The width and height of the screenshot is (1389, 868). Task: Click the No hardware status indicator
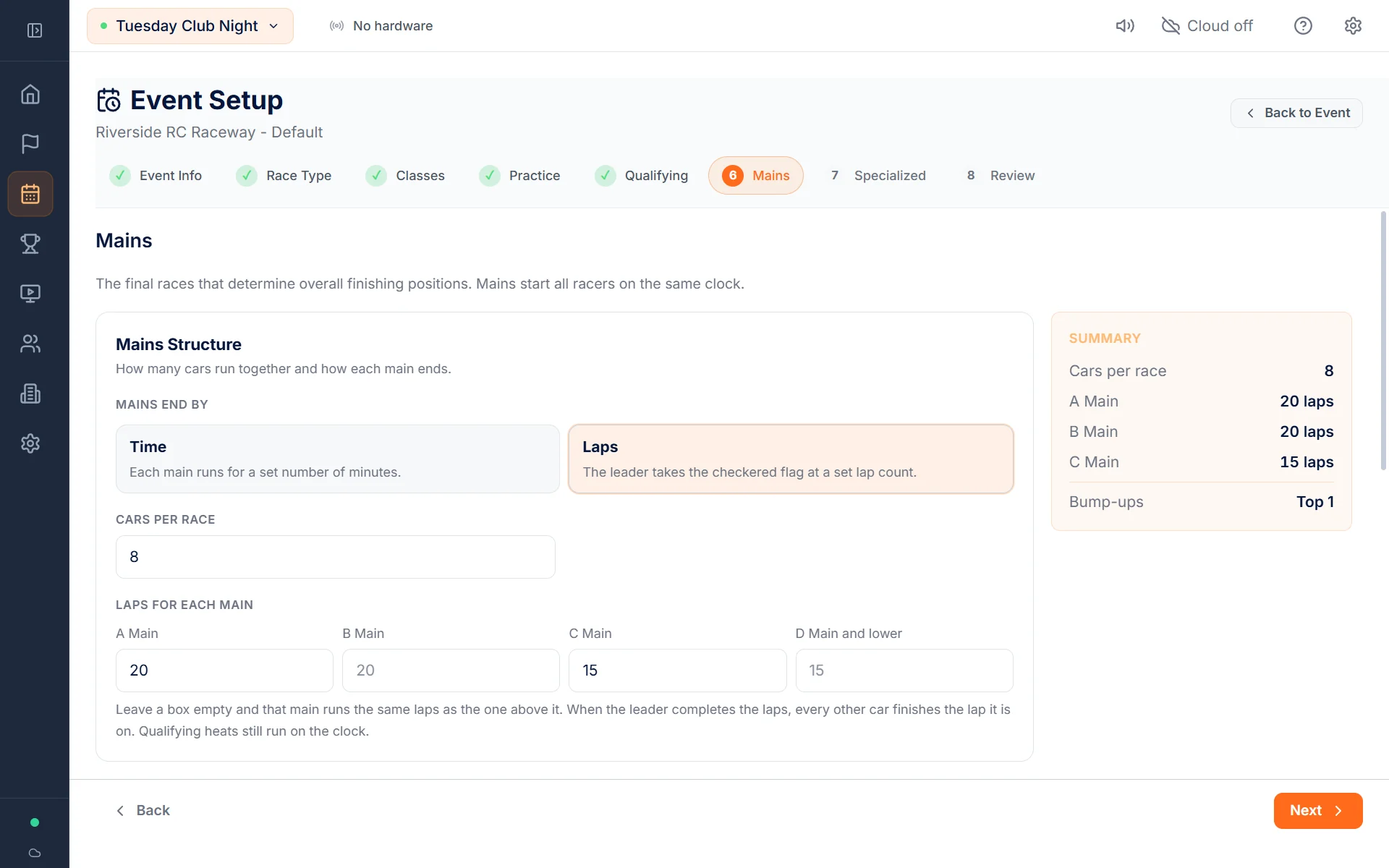click(381, 26)
